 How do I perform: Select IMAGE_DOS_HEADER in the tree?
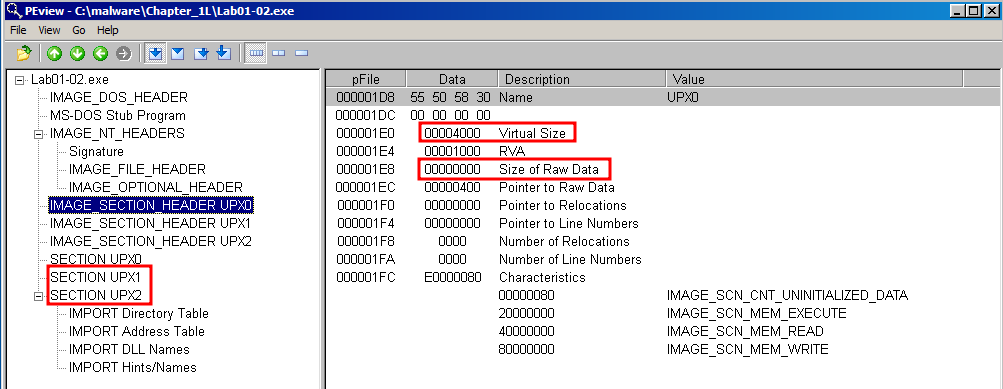119,97
